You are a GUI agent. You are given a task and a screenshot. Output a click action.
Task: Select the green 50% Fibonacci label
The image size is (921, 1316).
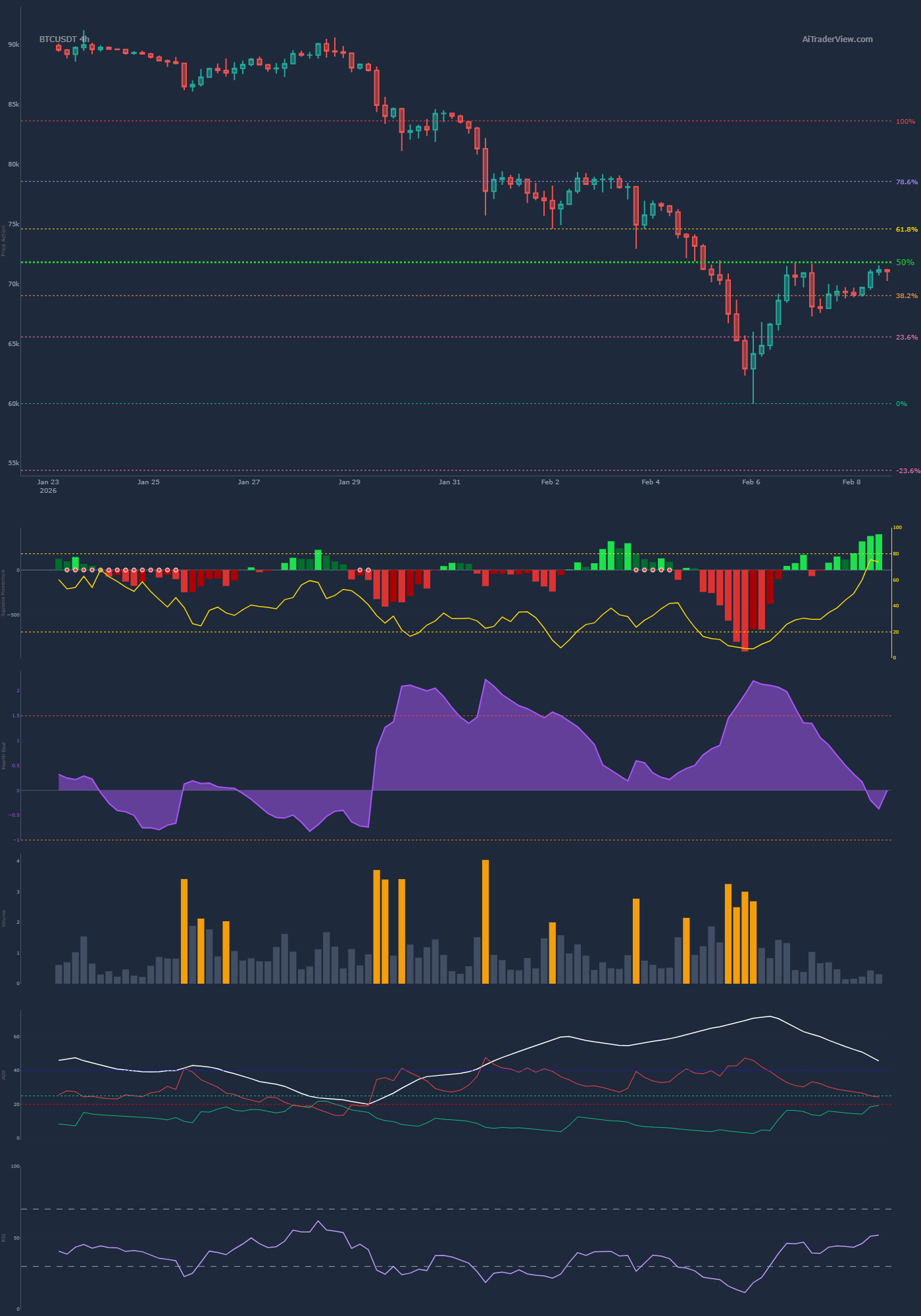tap(905, 263)
